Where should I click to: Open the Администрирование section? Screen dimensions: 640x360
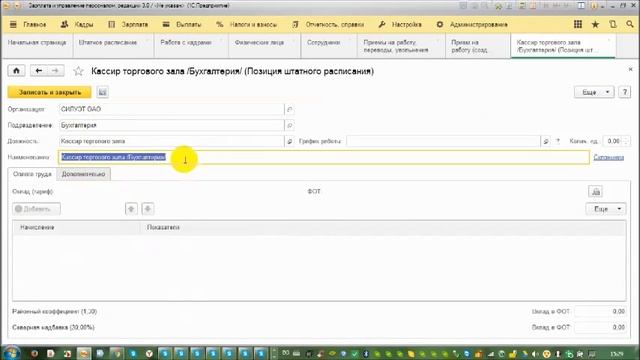point(472,24)
